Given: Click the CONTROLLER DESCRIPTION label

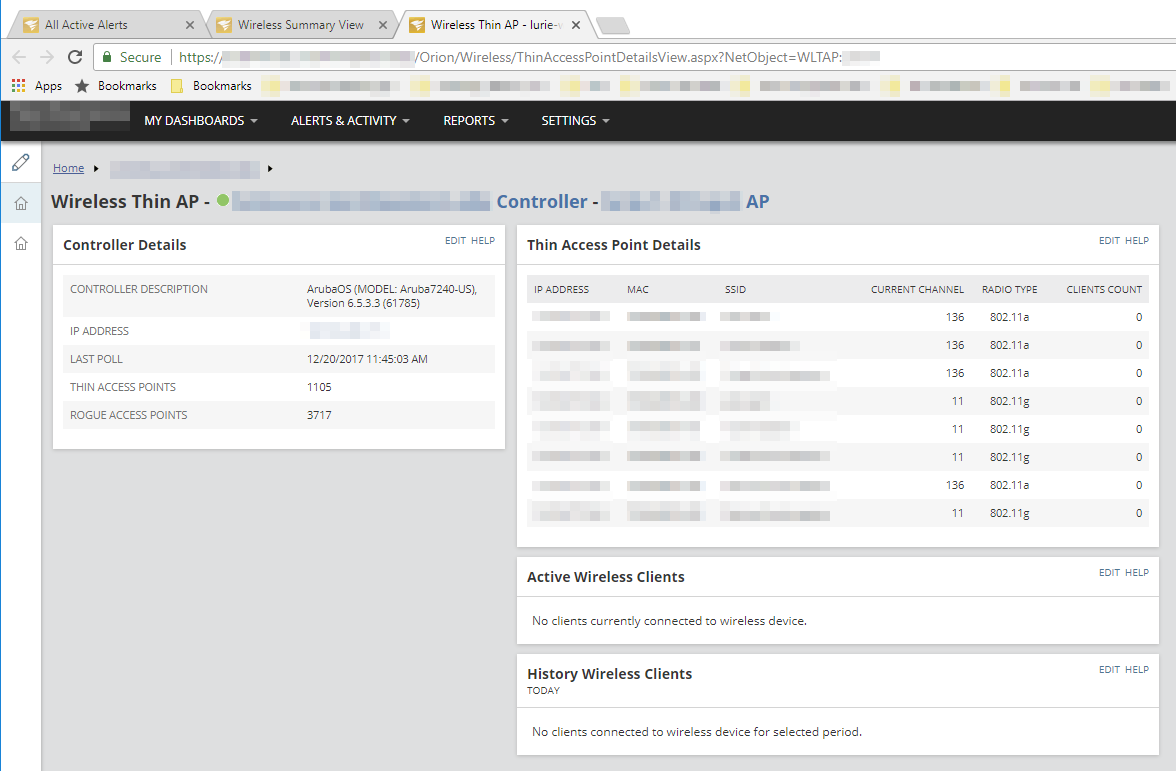Looking at the screenshot, I should (139, 289).
